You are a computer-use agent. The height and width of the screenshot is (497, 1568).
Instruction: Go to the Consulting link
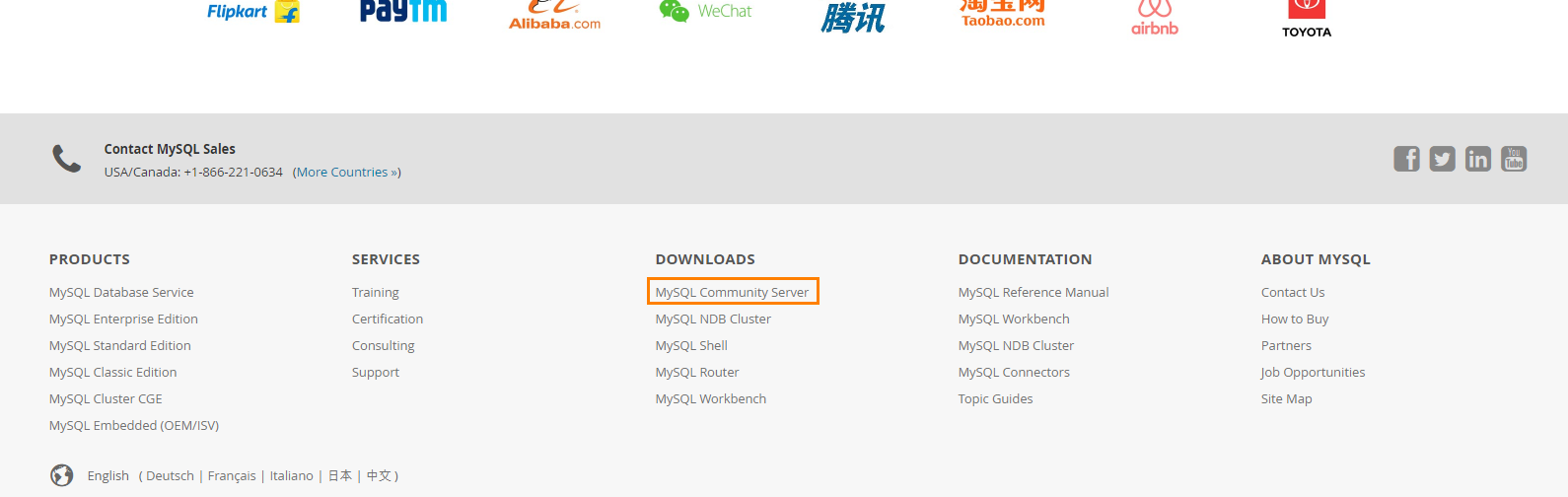pyautogui.click(x=384, y=345)
